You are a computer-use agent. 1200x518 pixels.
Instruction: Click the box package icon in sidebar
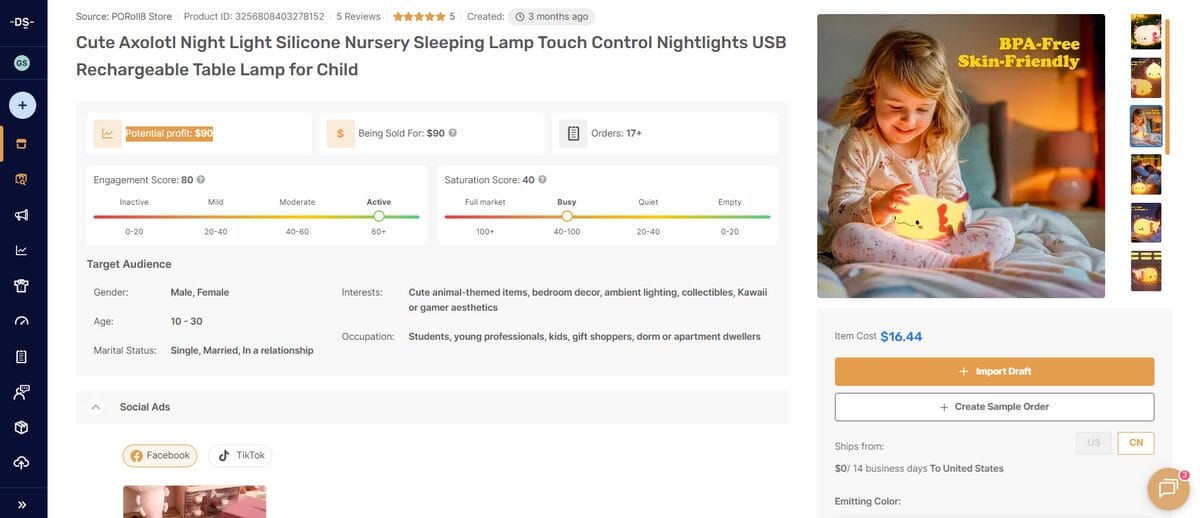pyautogui.click(x=22, y=427)
